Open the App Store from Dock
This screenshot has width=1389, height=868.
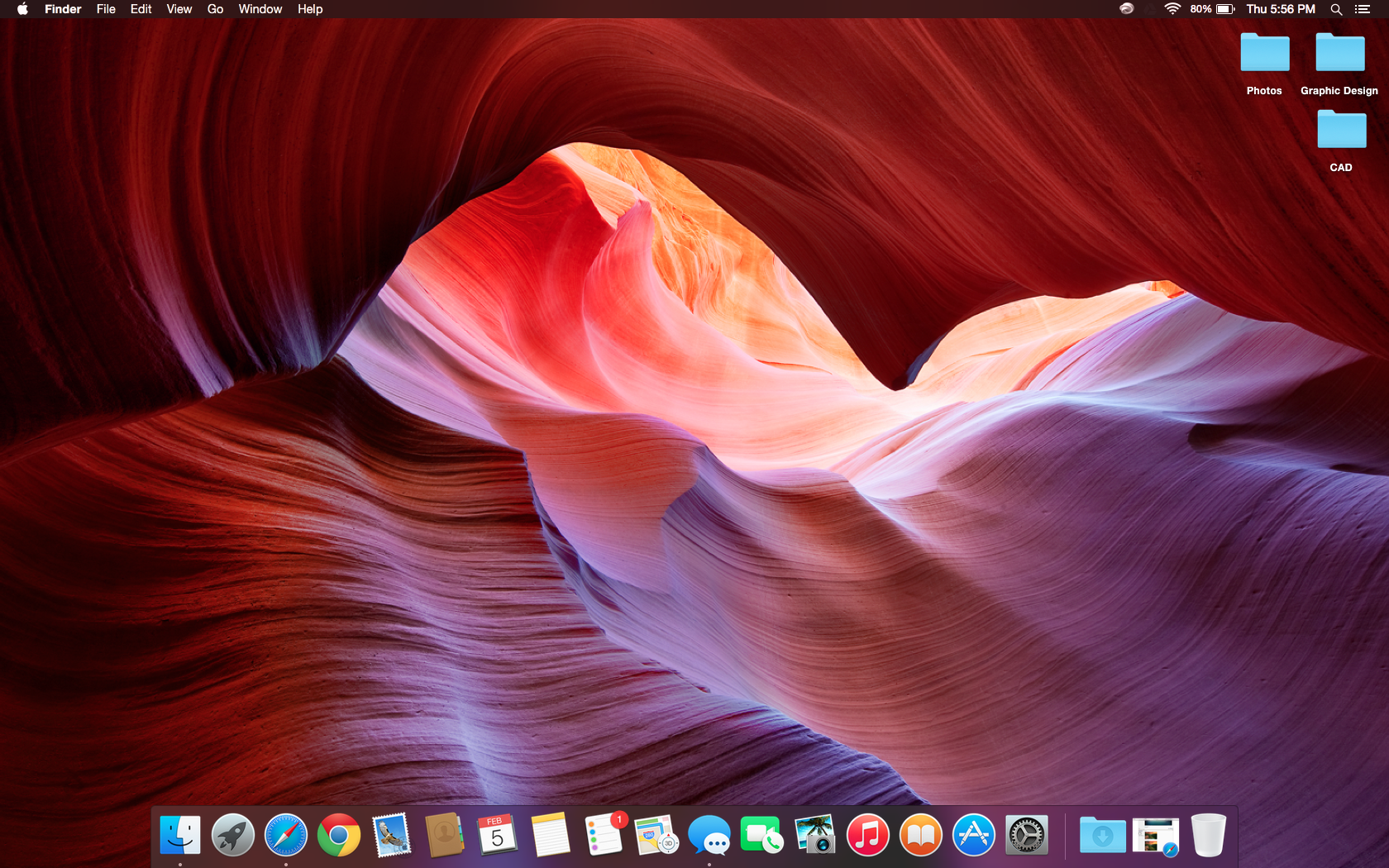tap(973, 836)
